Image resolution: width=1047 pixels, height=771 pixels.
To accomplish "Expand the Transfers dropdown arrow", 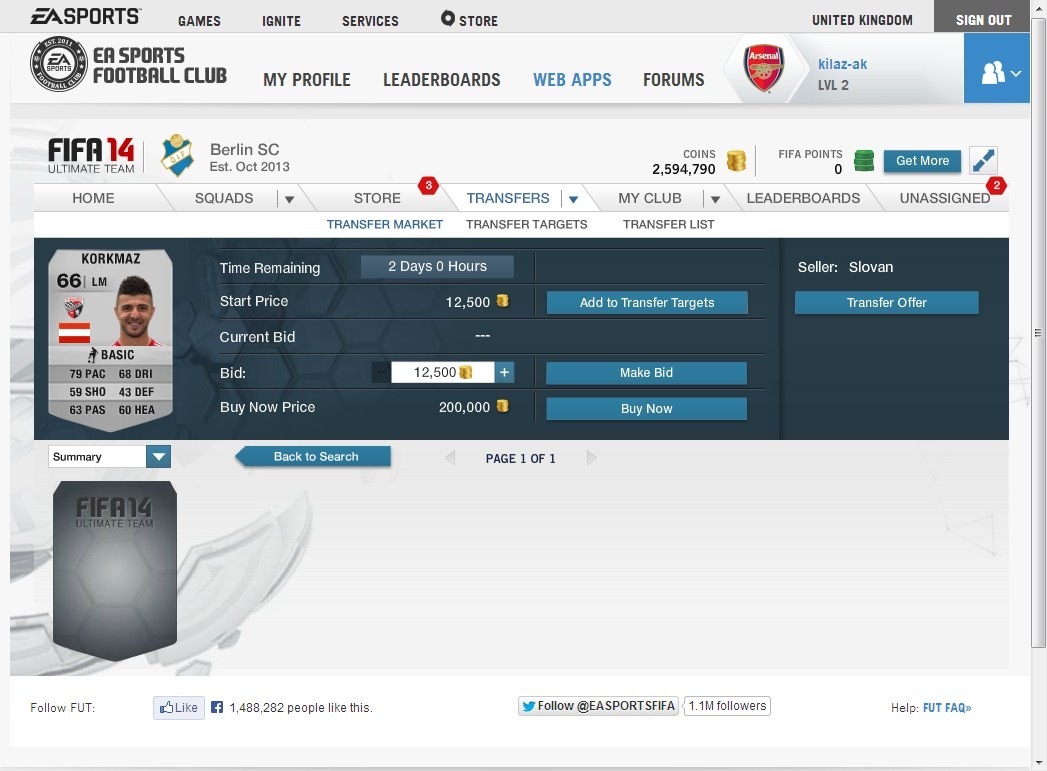I will (573, 199).
